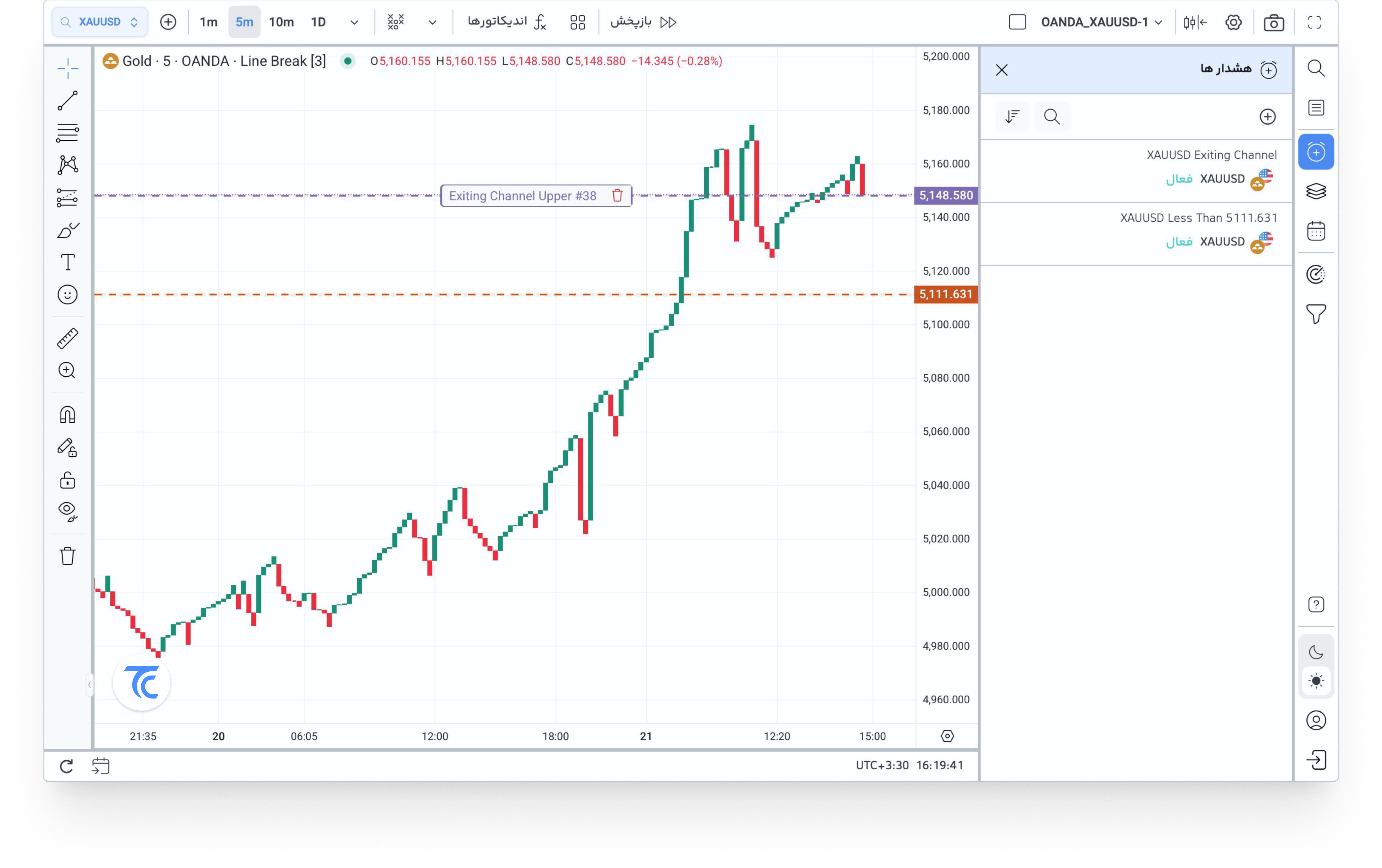
Task: Click the trash icon in the drawing toolbar
Action: tap(67, 556)
